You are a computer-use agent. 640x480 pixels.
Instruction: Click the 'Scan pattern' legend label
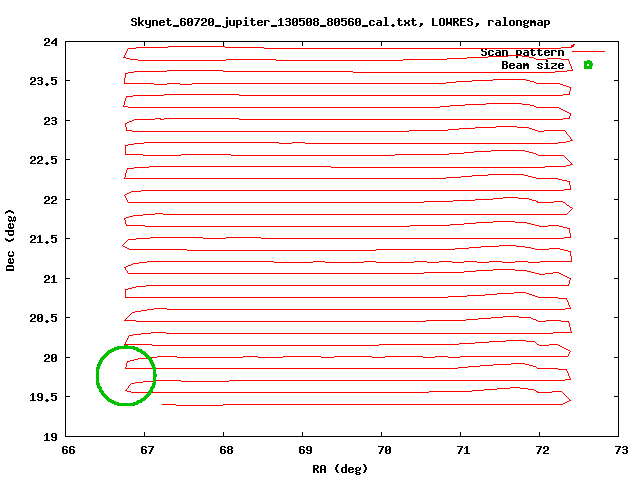(522, 52)
